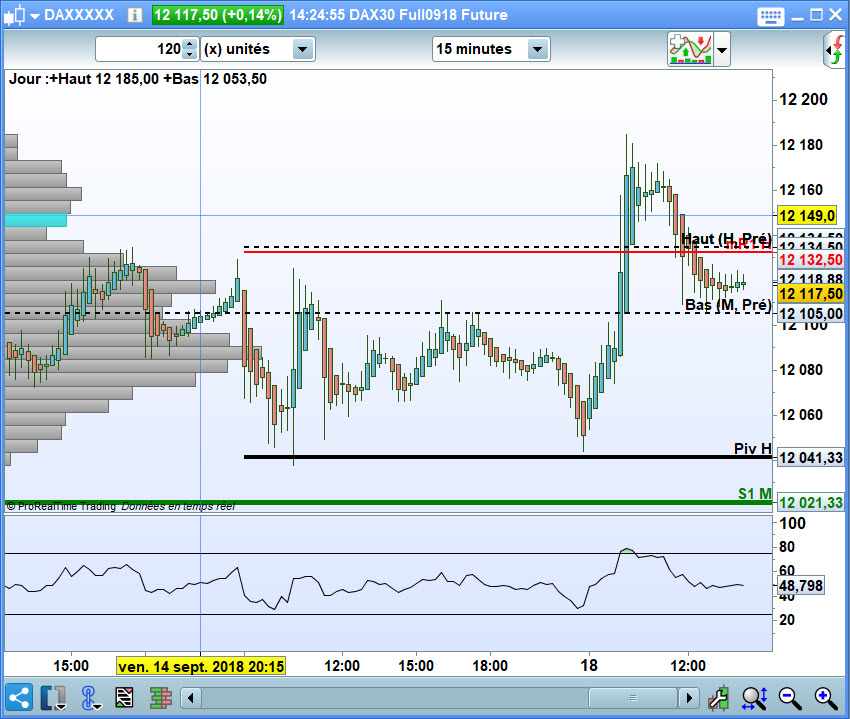Decrease units with the down stepper arrow
This screenshot has width=850, height=719.
[x=190, y=54]
